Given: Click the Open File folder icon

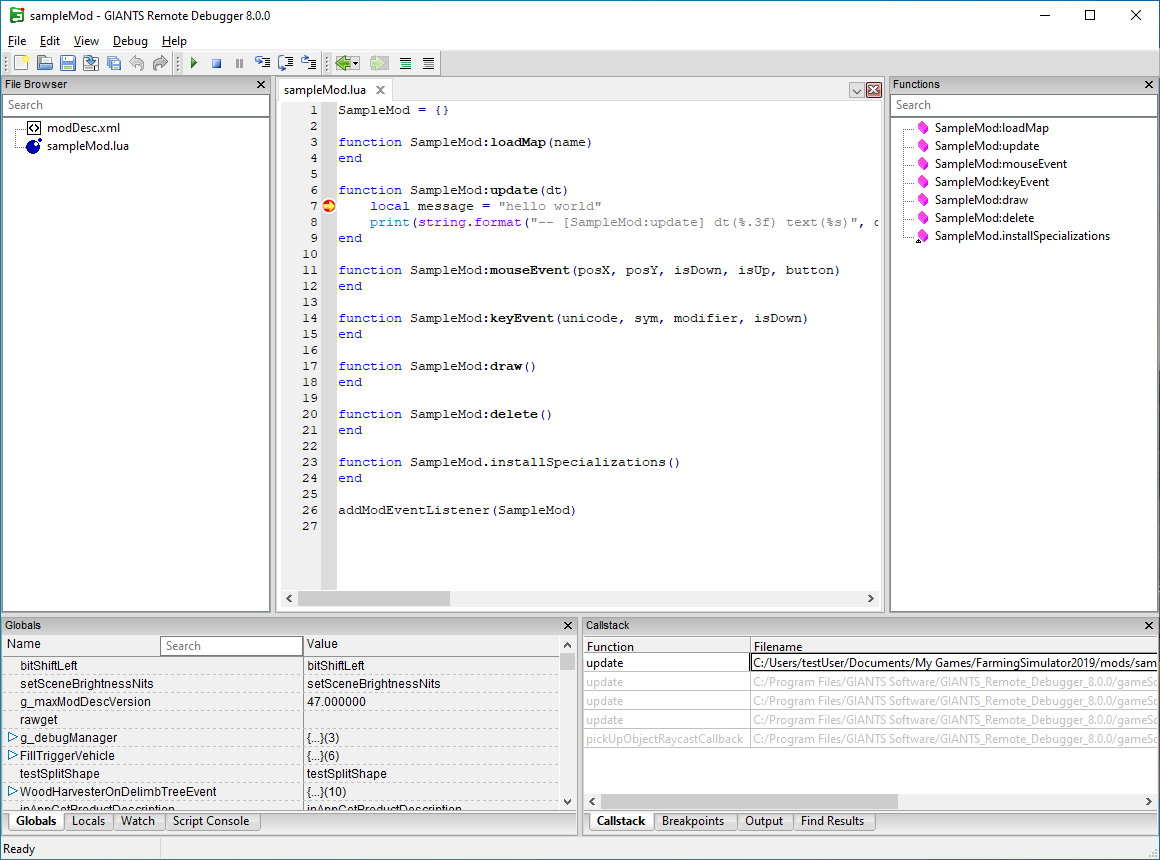Looking at the screenshot, I should click(45, 63).
